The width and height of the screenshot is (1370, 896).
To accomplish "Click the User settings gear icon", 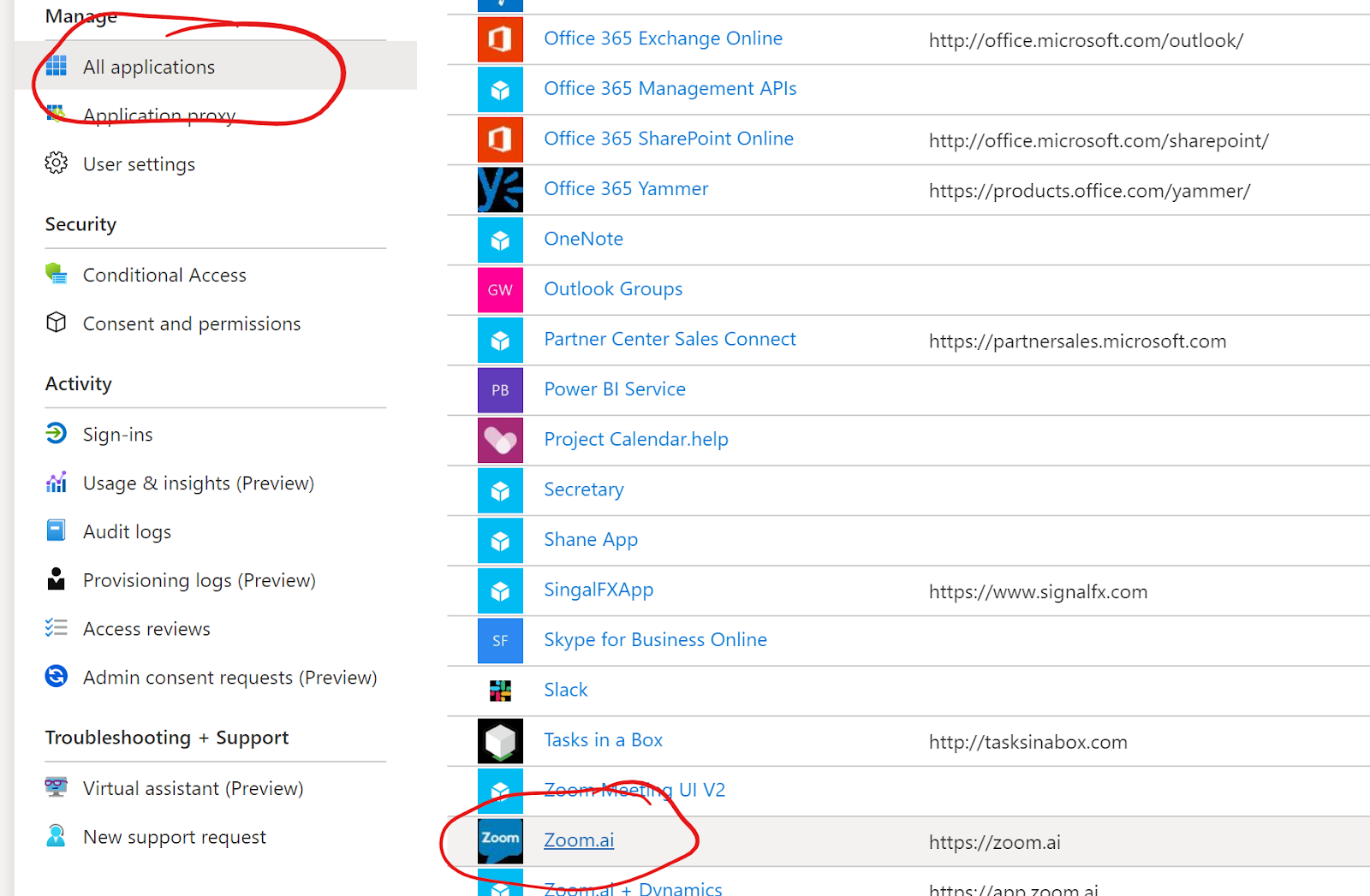I will tap(57, 163).
